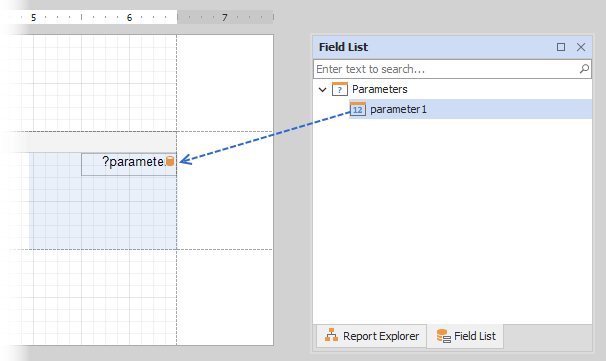Click the Field List panel title

pyautogui.click(x=343, y=47)
